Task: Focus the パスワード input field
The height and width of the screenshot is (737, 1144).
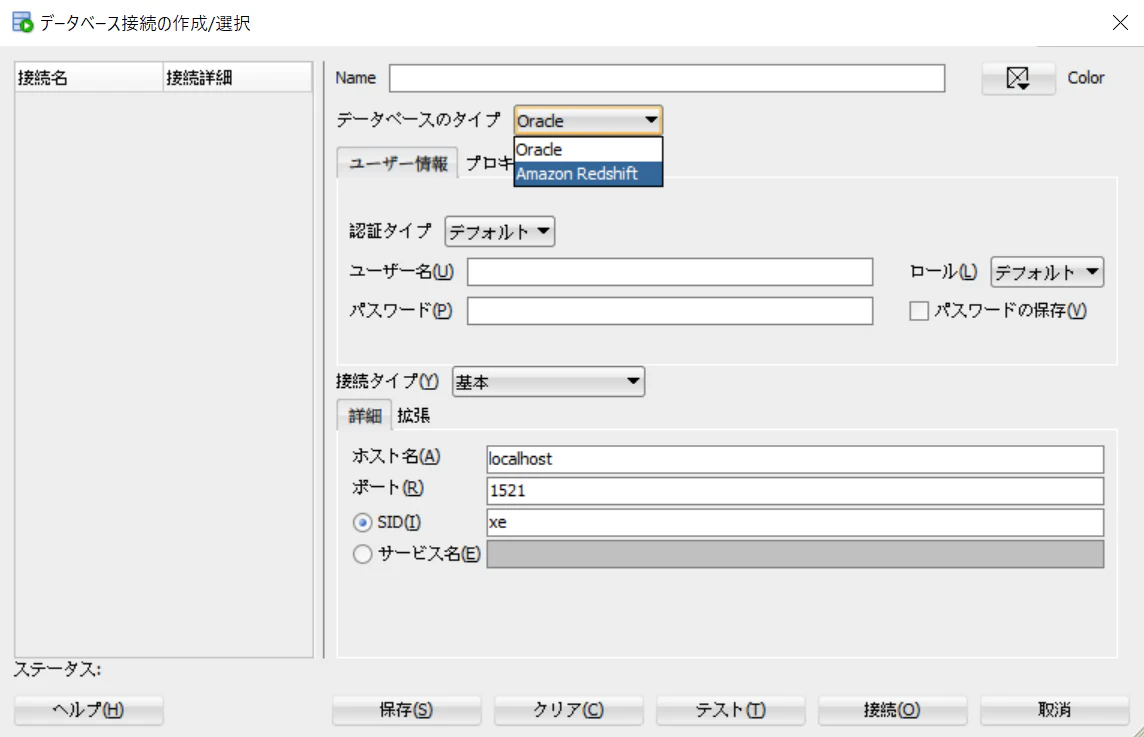Action: [x=670, y=311]
